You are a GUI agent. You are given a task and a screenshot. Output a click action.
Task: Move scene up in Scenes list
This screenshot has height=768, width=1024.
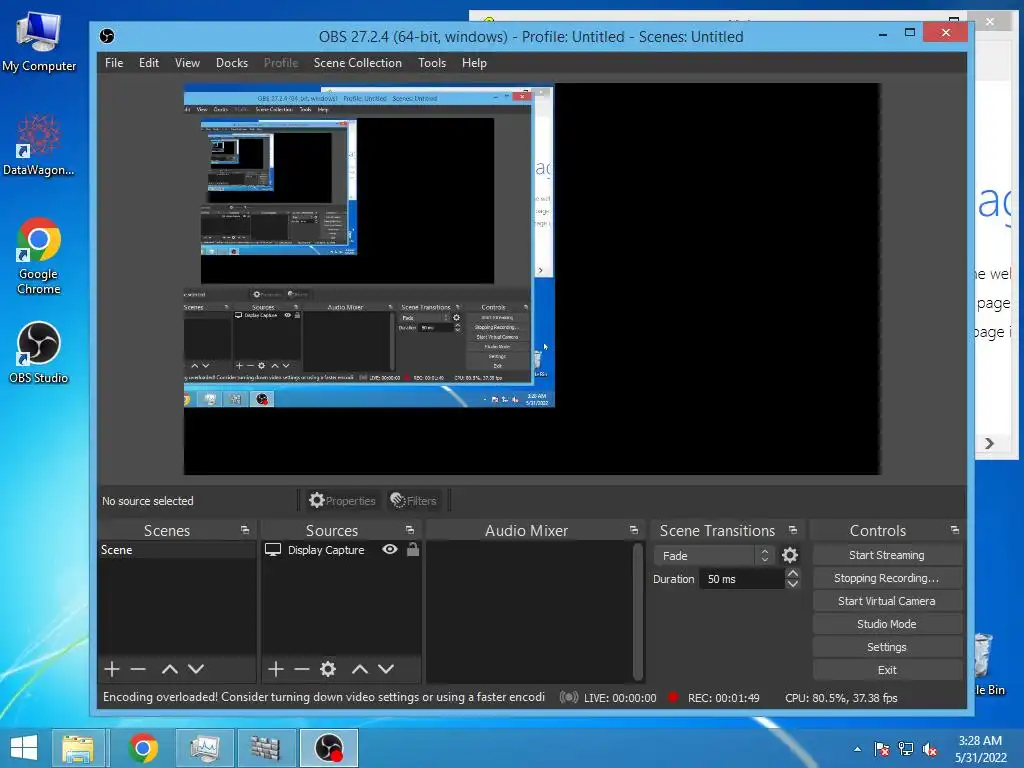click(x=170, y=669)
